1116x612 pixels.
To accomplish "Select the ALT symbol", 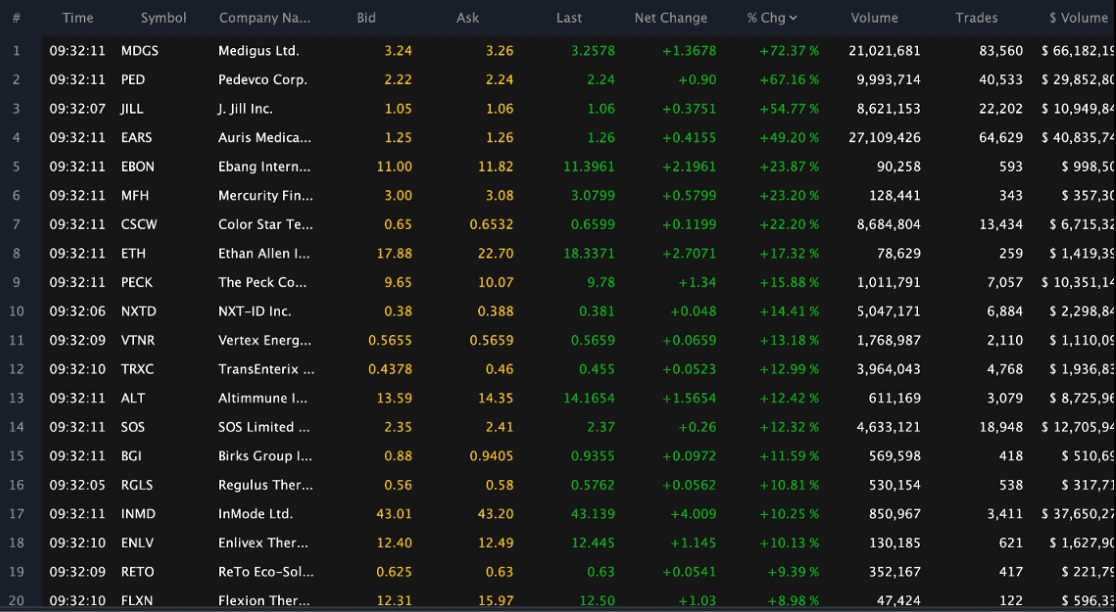I will pos(132,399).
